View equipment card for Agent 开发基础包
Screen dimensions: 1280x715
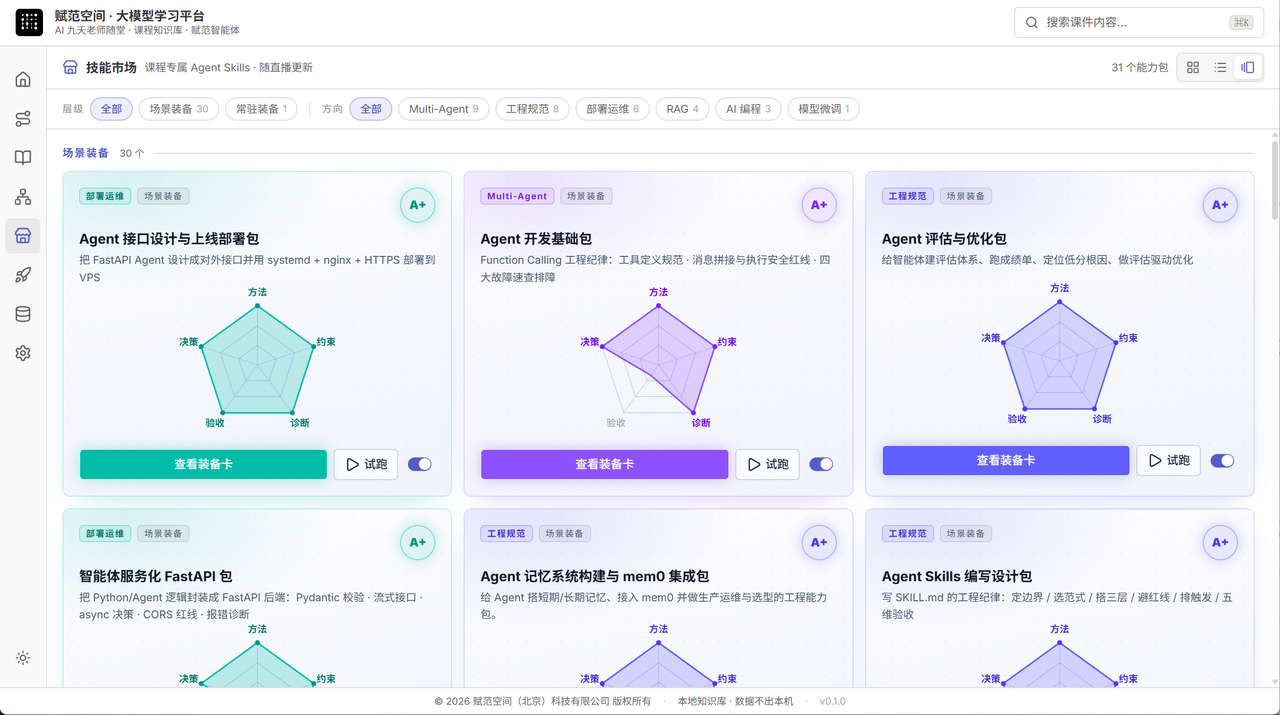604,464
